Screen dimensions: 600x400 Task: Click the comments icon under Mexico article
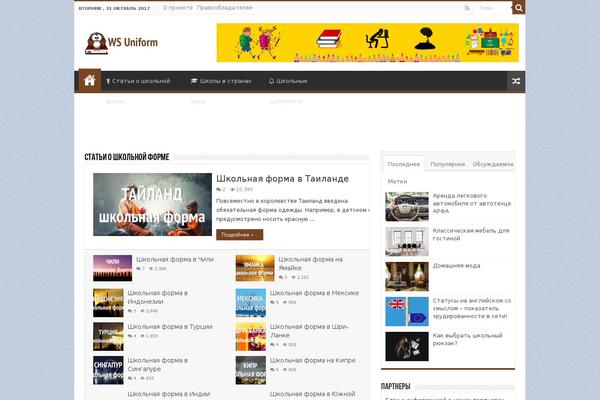[272, 302]
